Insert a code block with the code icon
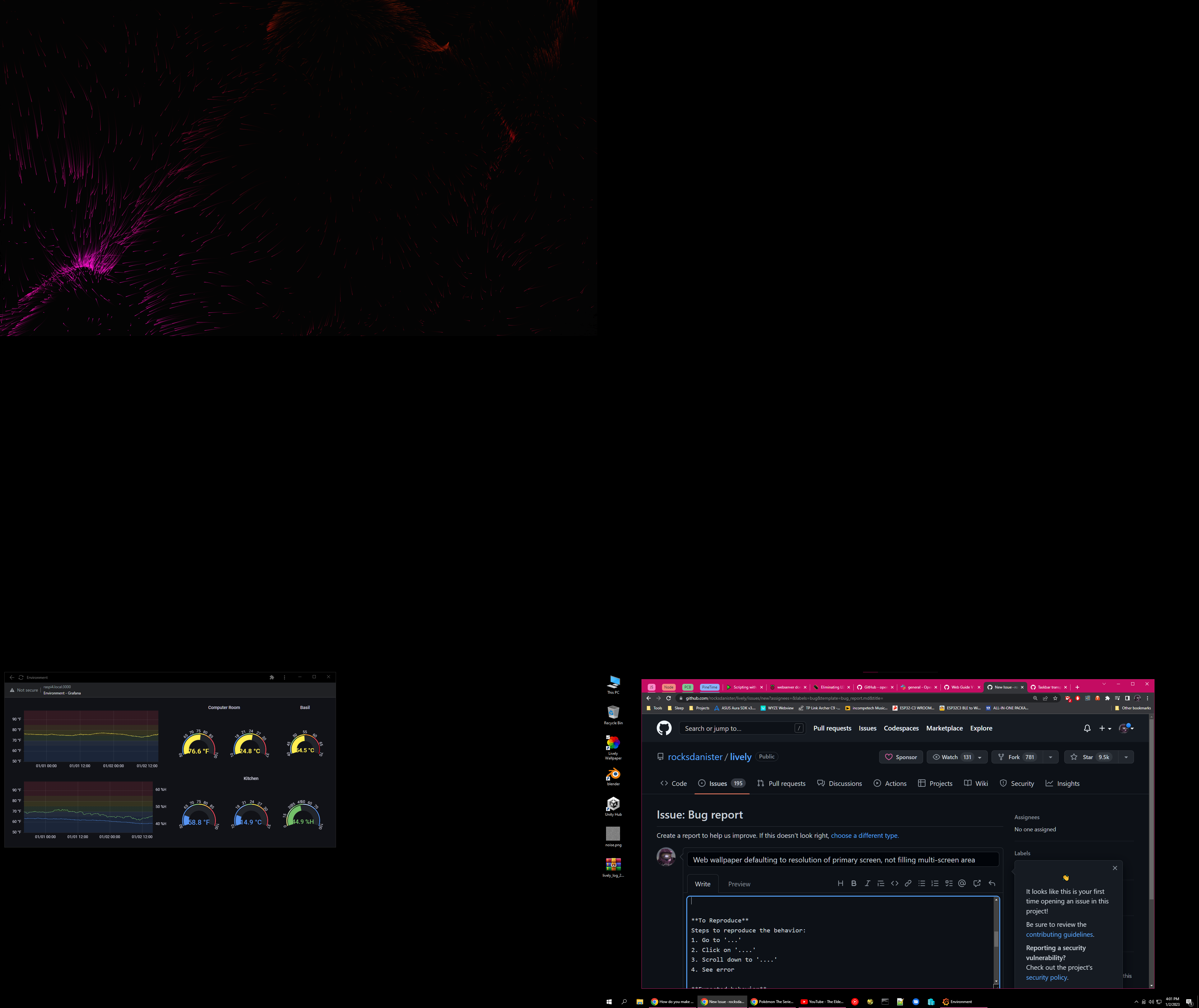 click(x=895, y=884)
